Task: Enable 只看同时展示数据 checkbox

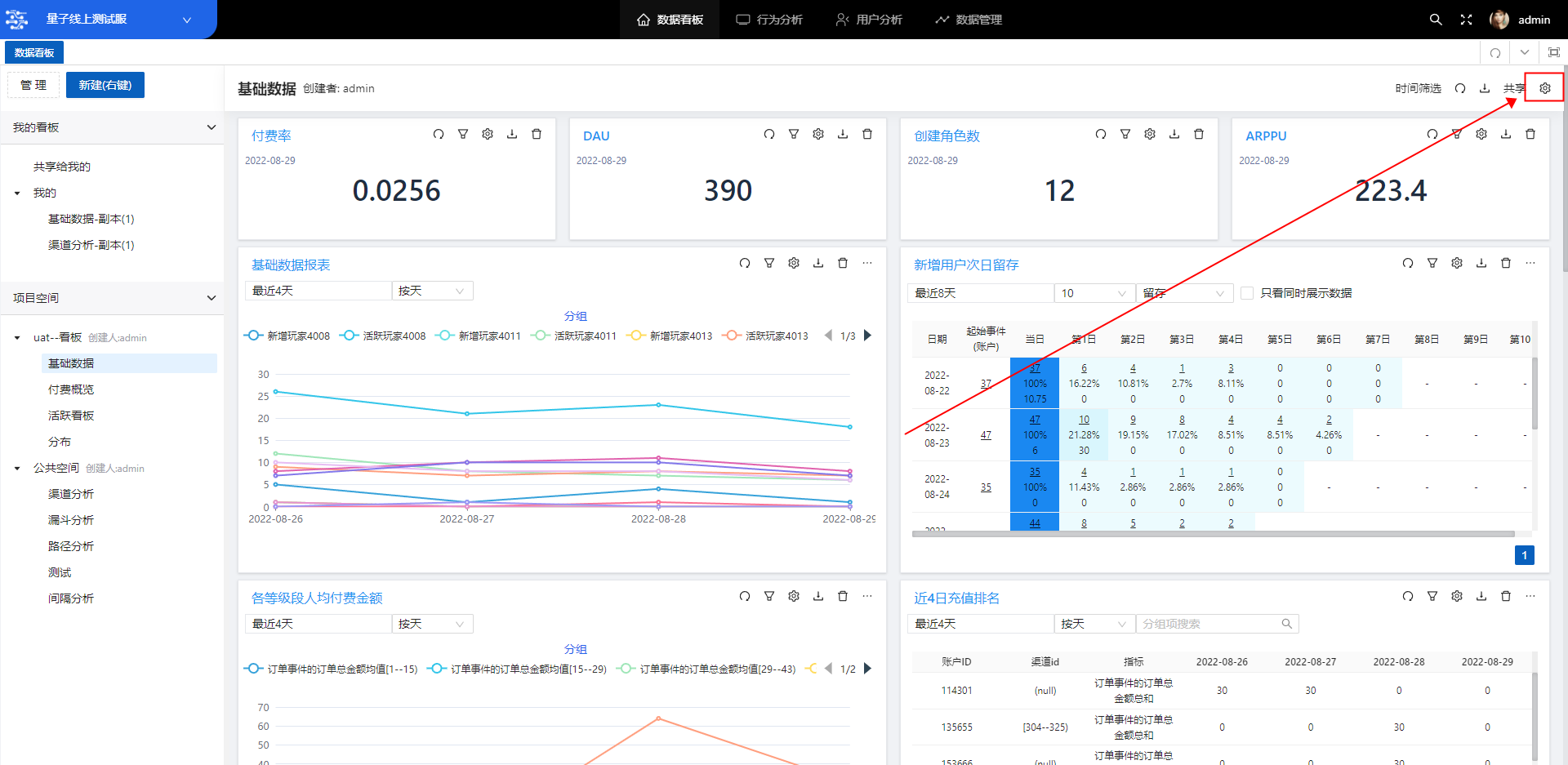Action: (1247, 293)
